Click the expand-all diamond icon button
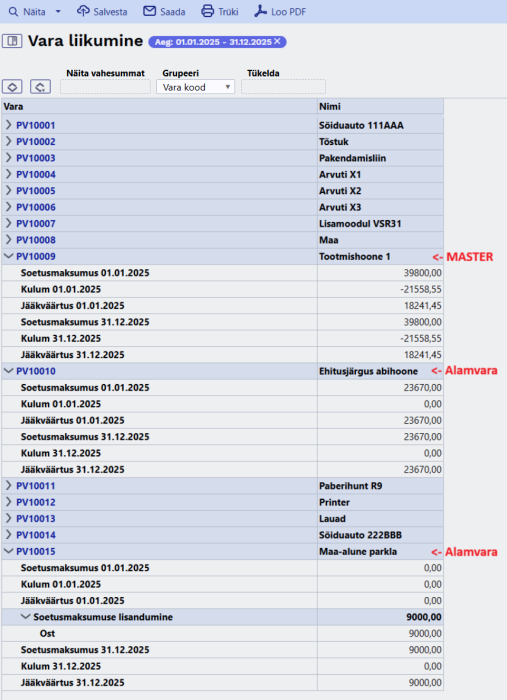Image resolution: width=507 pixels, height=700 pixels. point(12,87)
